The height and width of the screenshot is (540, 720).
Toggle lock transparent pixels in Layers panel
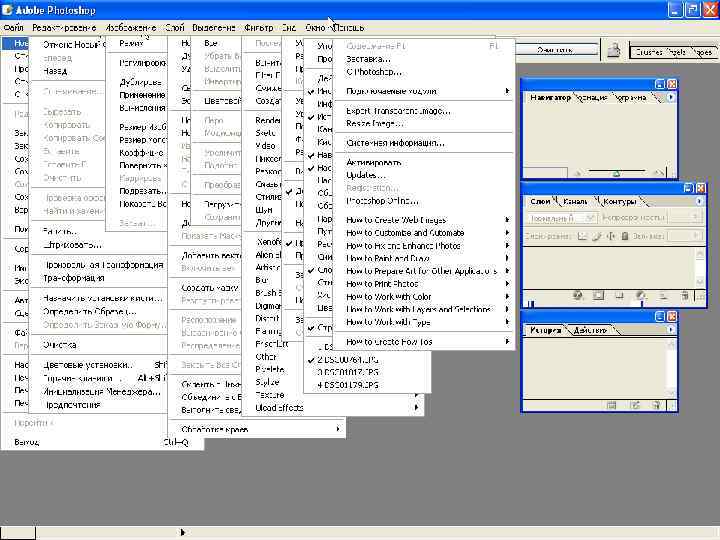click(x=582, y=236)
